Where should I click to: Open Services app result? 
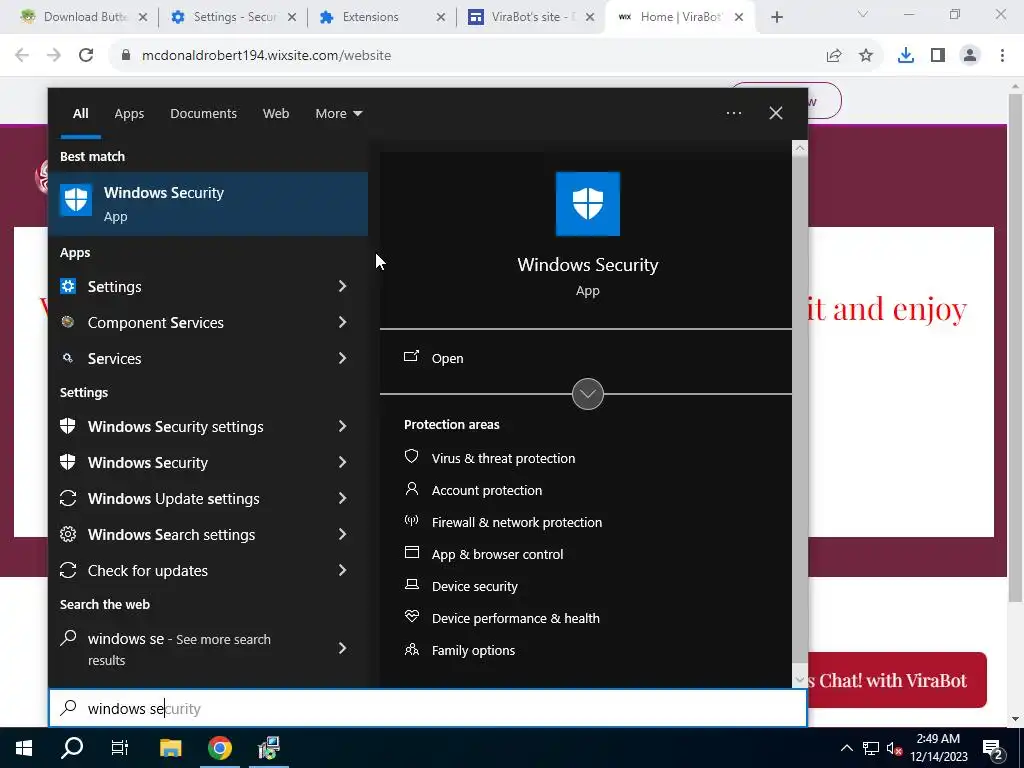click(189, 358)
